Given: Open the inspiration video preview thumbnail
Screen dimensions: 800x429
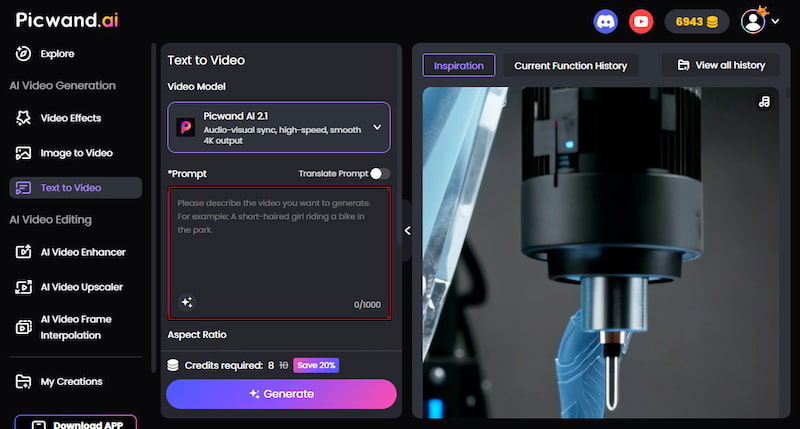Looking at the screenshot, I should click(600, 250).
